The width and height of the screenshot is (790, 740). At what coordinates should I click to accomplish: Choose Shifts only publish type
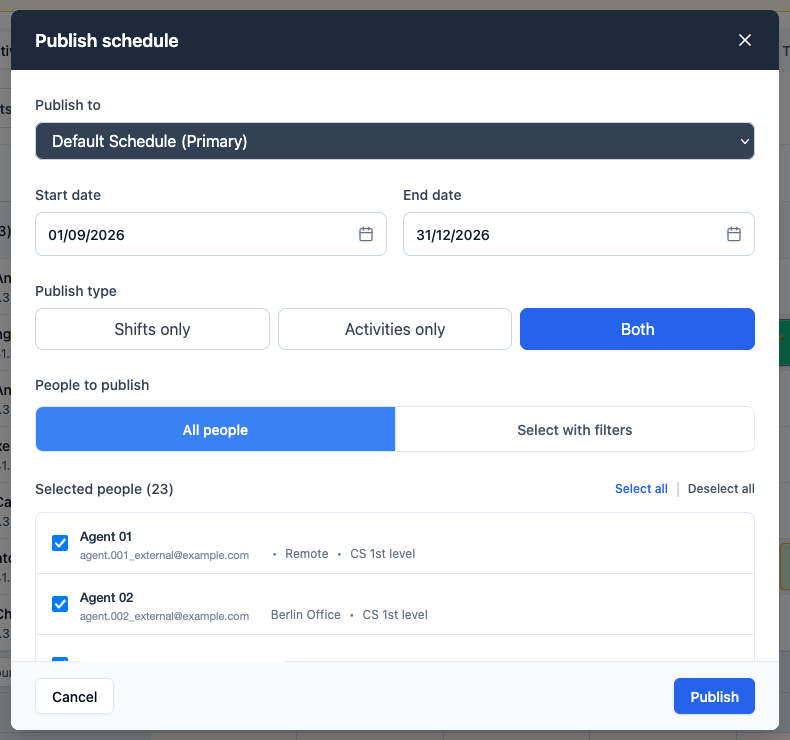[152, 329]
